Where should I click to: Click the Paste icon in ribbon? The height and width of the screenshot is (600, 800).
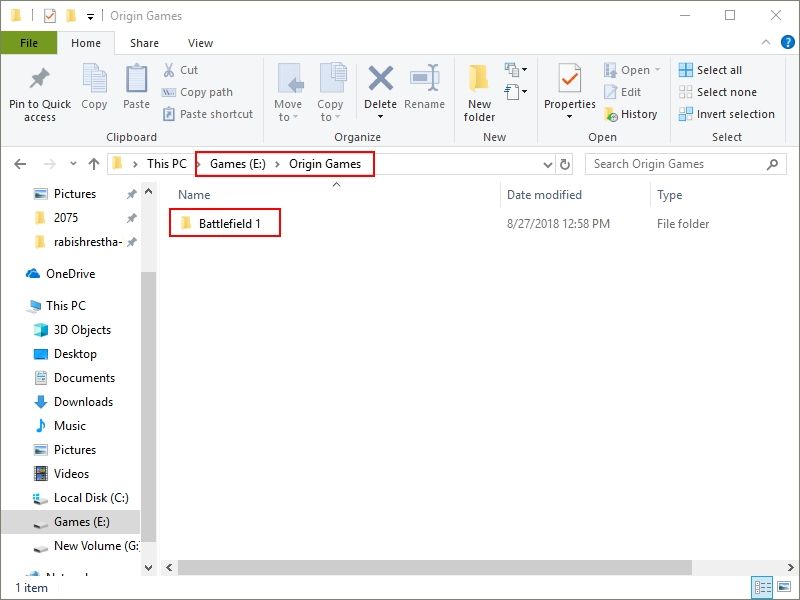point(136,80)
